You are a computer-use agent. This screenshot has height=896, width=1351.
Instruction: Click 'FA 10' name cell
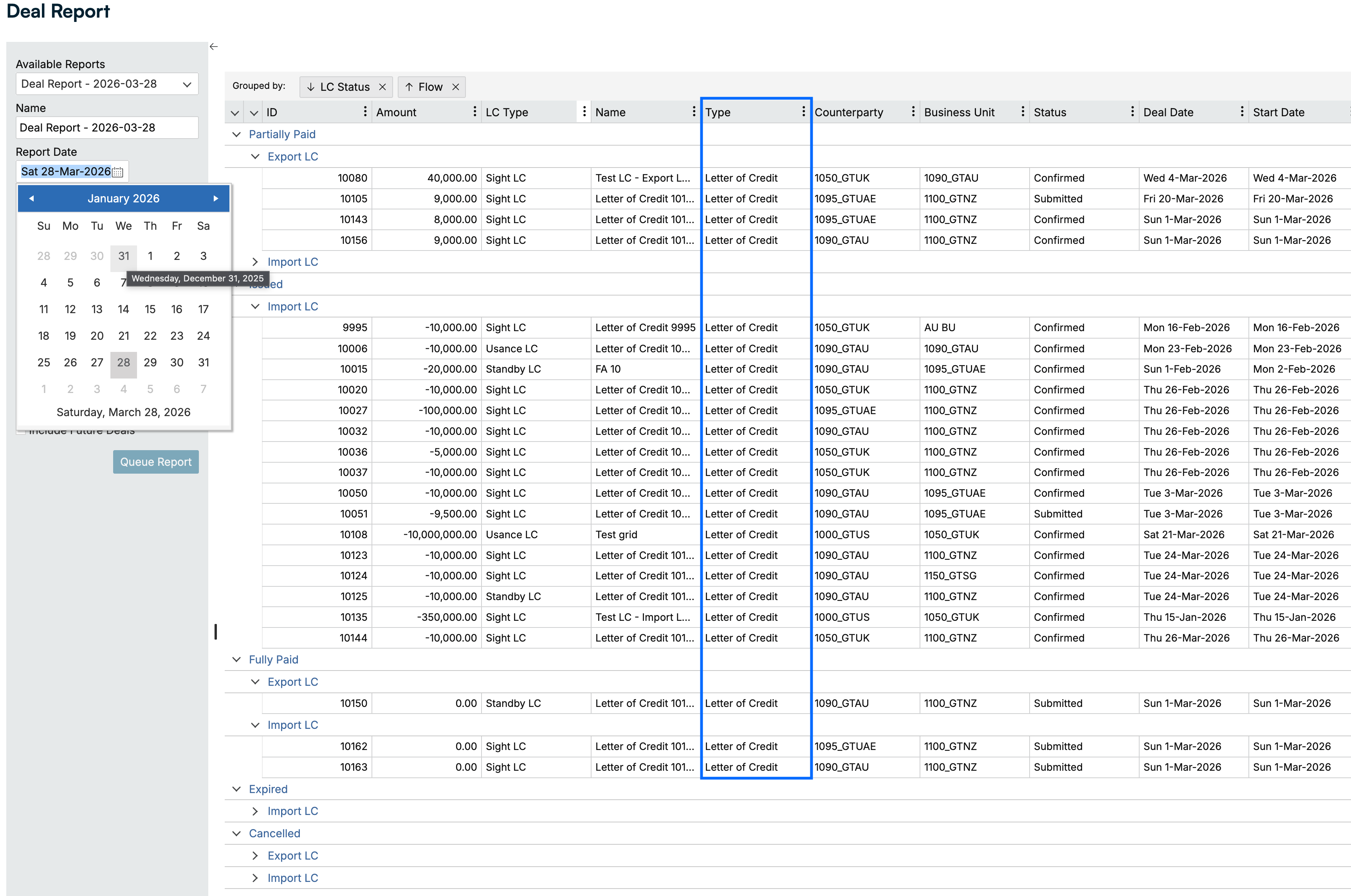tap(646, 369)
